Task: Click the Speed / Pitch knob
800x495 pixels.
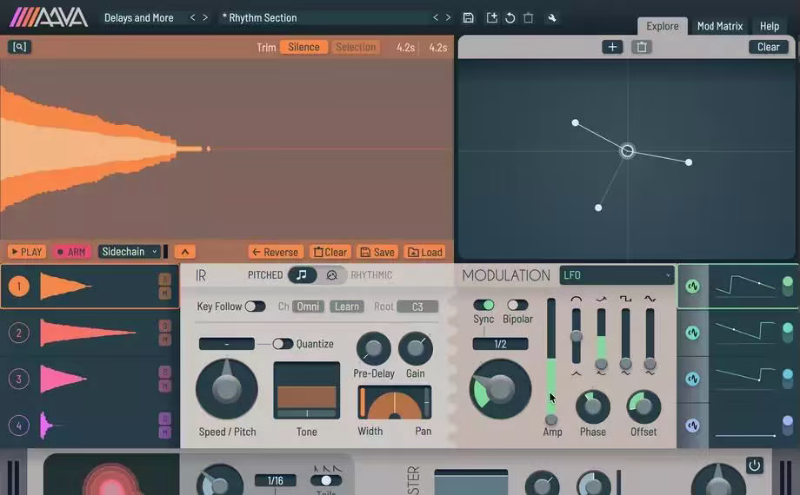Action: click(227, 388)
